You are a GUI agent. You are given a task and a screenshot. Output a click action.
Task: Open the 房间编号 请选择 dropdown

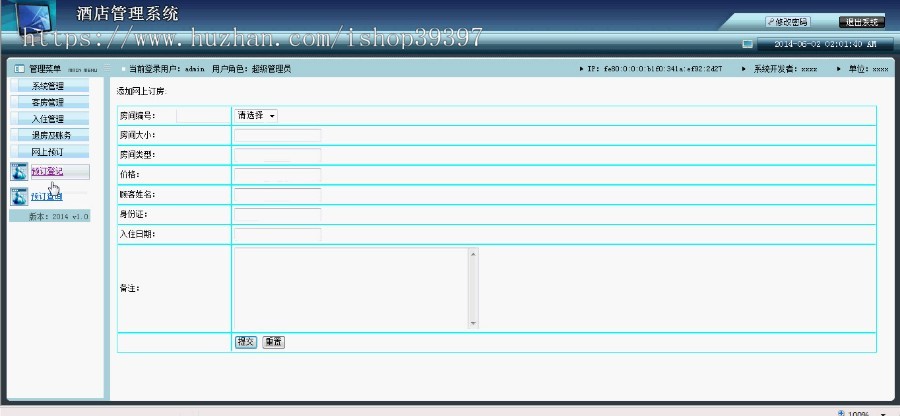[x=255, y=115]
